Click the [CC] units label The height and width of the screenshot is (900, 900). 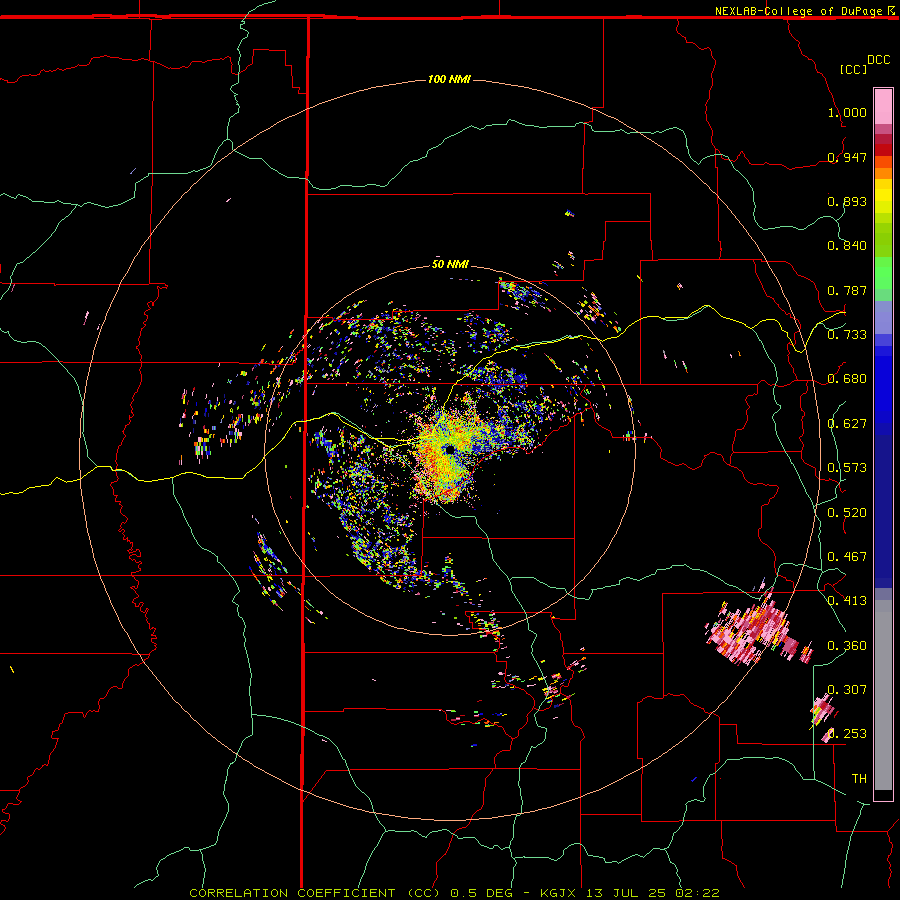point(854,69)
